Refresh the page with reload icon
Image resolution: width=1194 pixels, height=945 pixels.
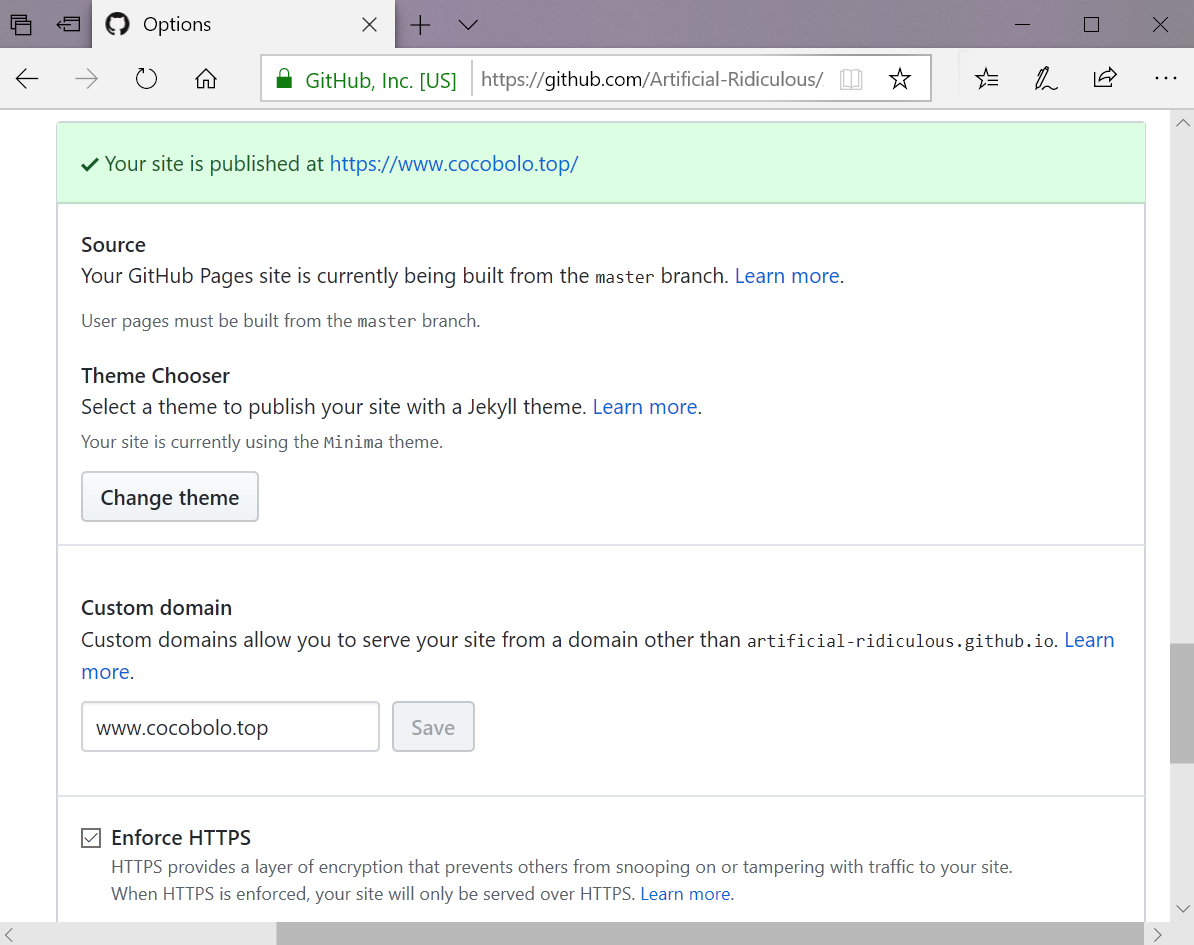[x=146, y=78]
